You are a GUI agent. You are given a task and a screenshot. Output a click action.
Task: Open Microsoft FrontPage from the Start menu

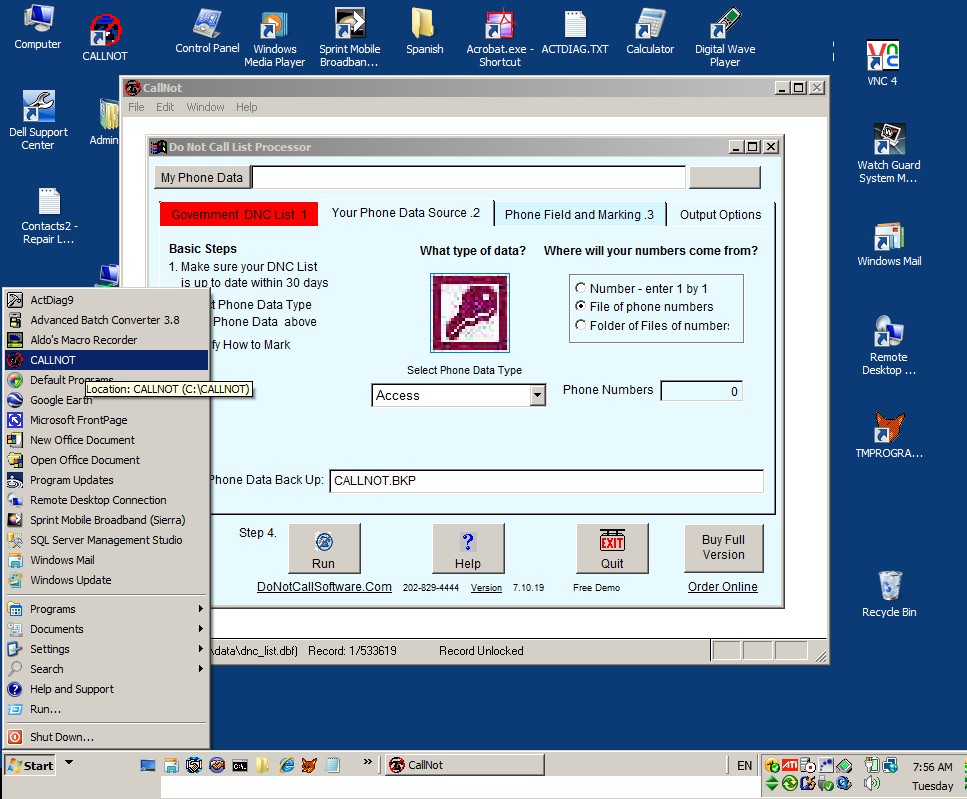point(106,420)
